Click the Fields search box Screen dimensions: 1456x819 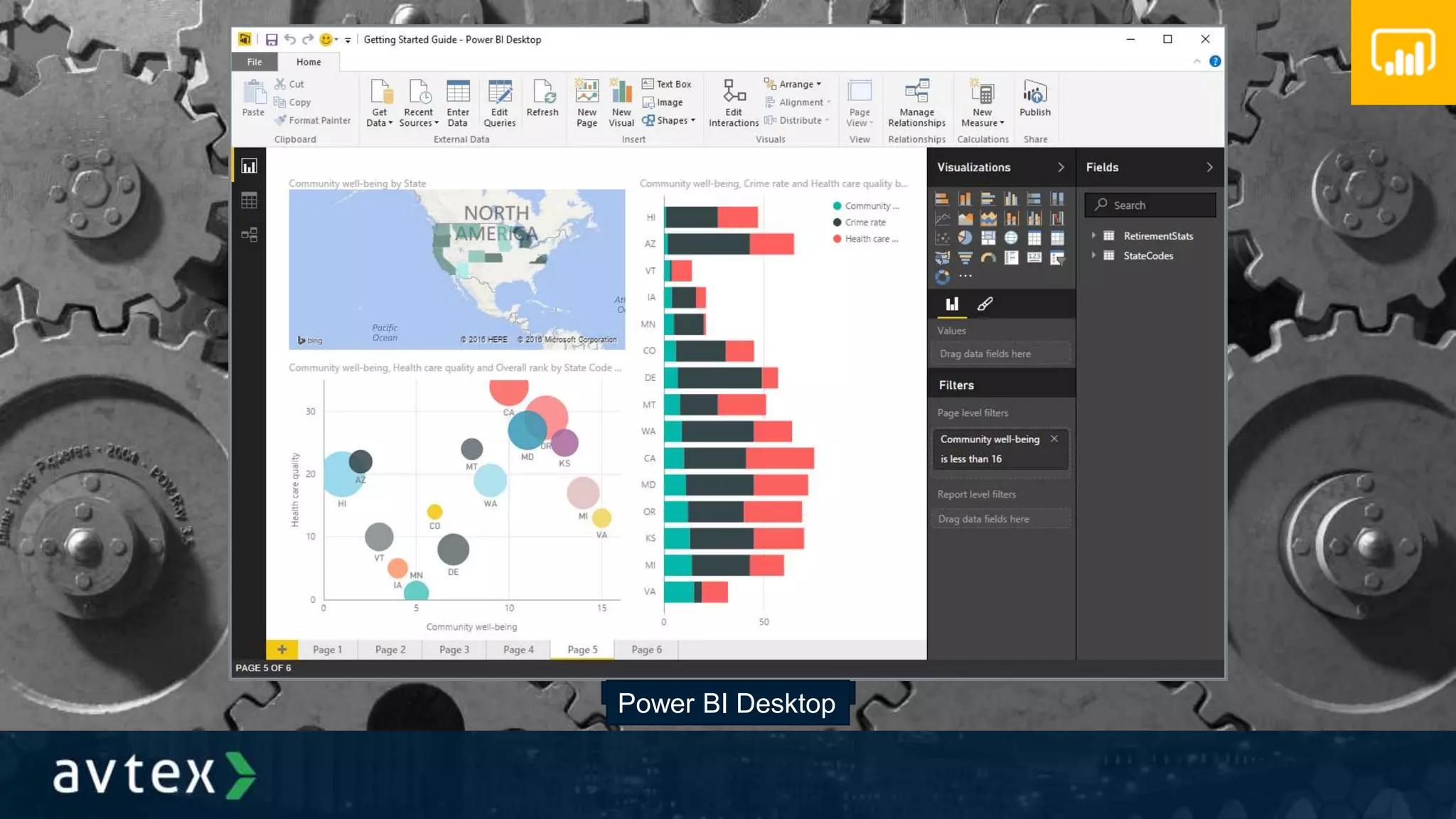tap(1150, 205)
